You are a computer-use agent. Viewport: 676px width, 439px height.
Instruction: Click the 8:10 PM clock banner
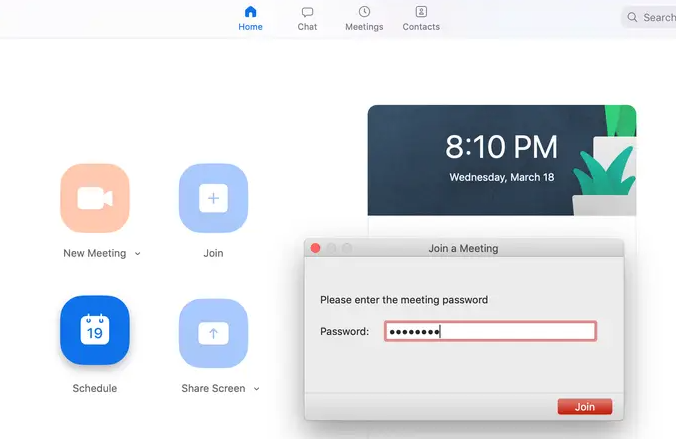[x=501, y=160]
